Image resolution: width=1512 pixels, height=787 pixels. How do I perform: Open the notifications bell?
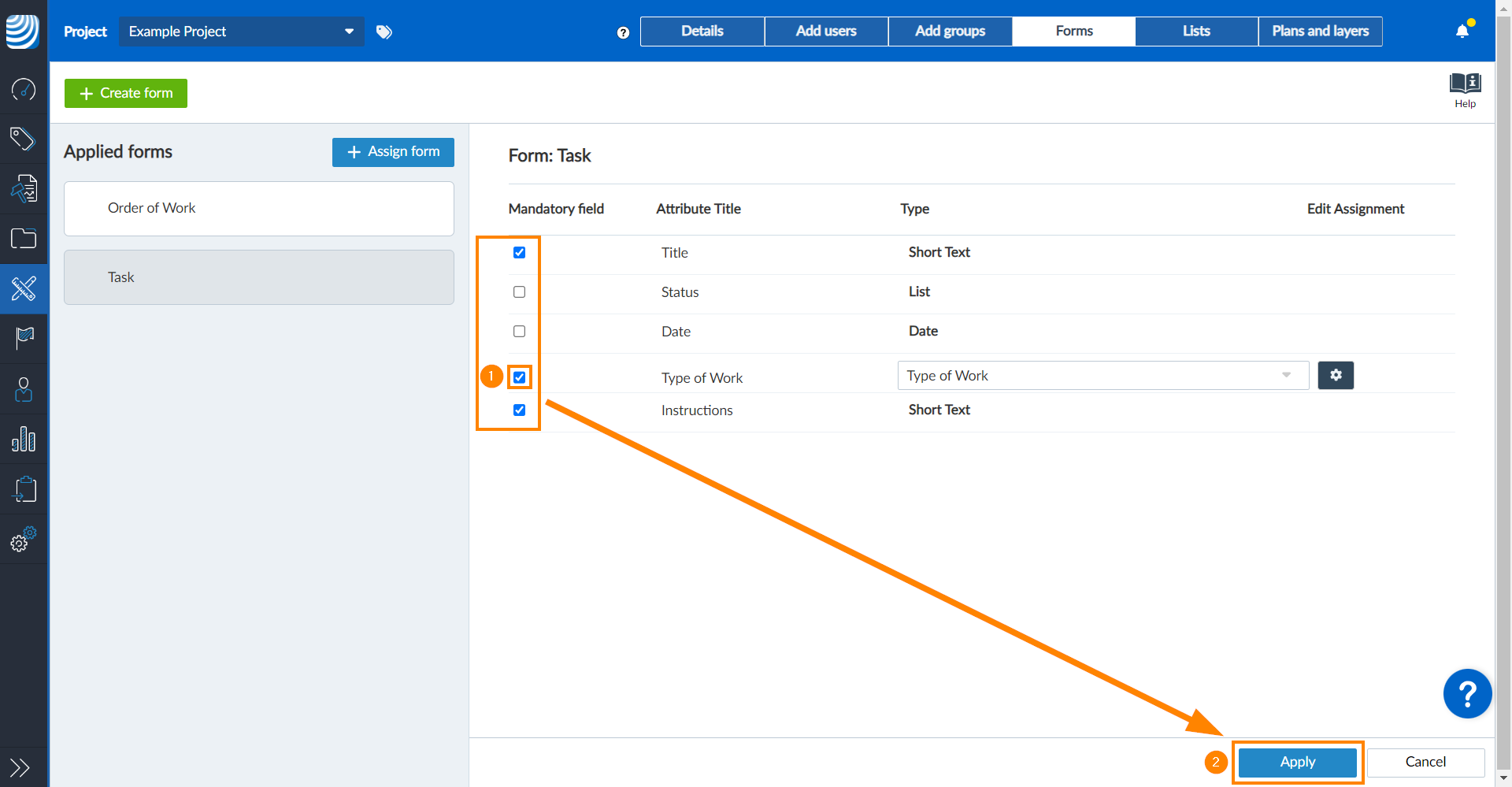click(x=1462, y=32)
